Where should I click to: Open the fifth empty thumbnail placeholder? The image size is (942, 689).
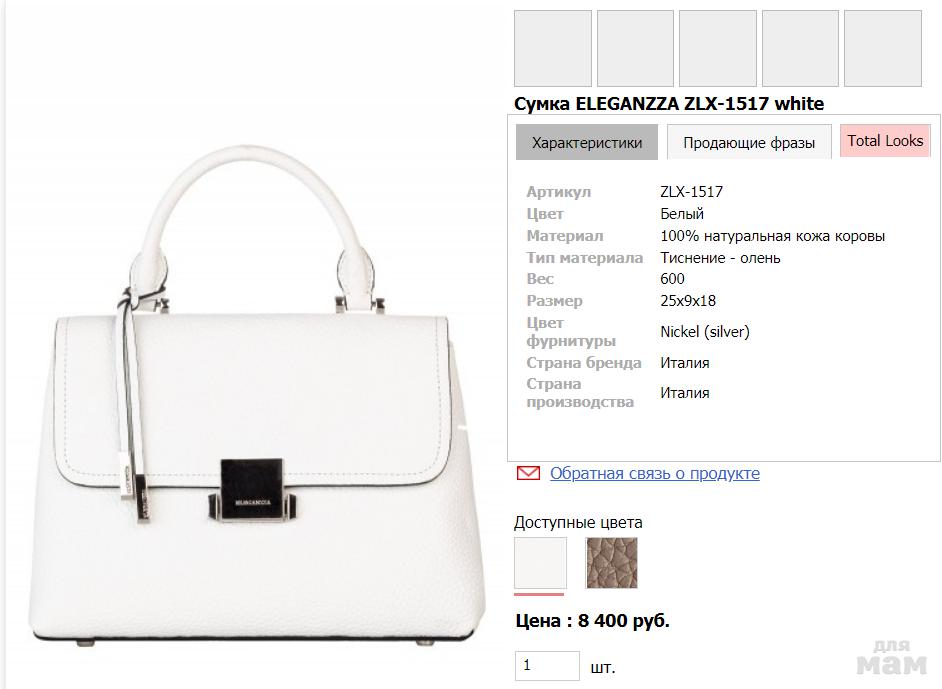click(883, 48)
